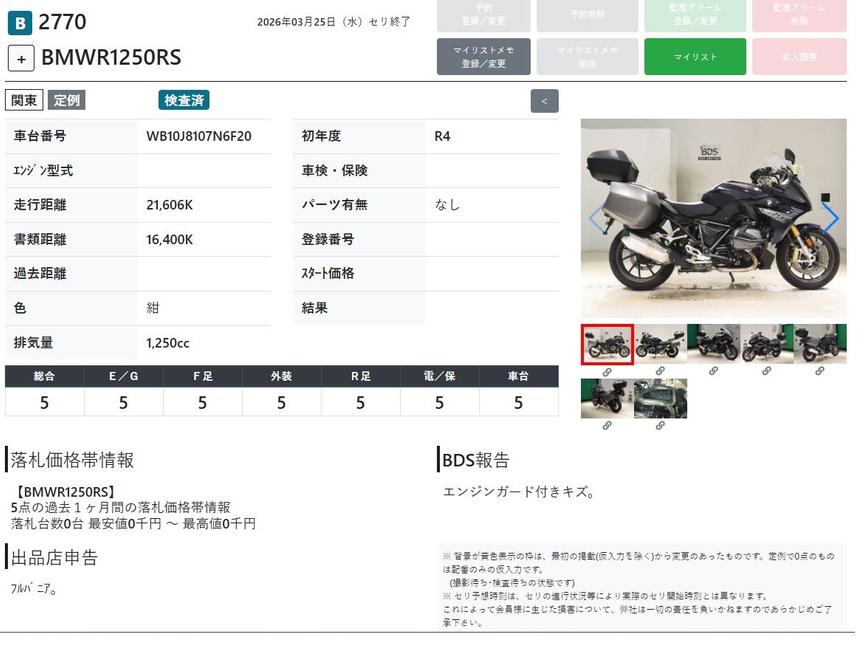Select the 定例 tag
The height and width of the screenshot is (666, 861).
point(67,100)
